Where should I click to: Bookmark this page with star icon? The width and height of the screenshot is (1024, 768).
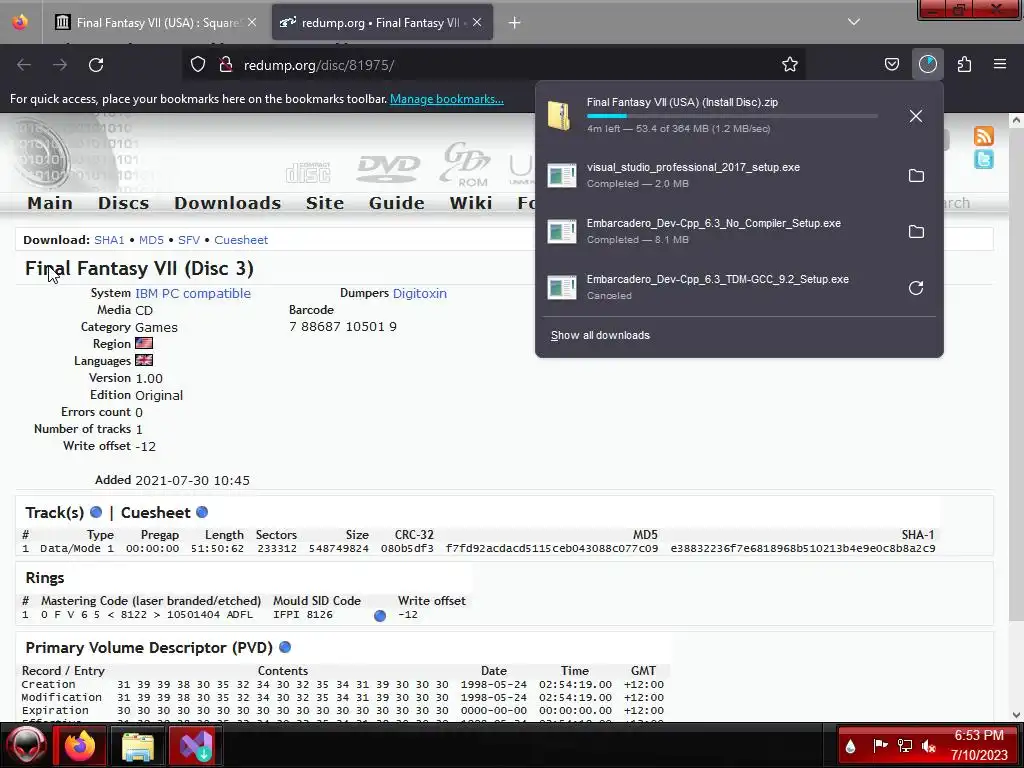click(x=790, y=64)
